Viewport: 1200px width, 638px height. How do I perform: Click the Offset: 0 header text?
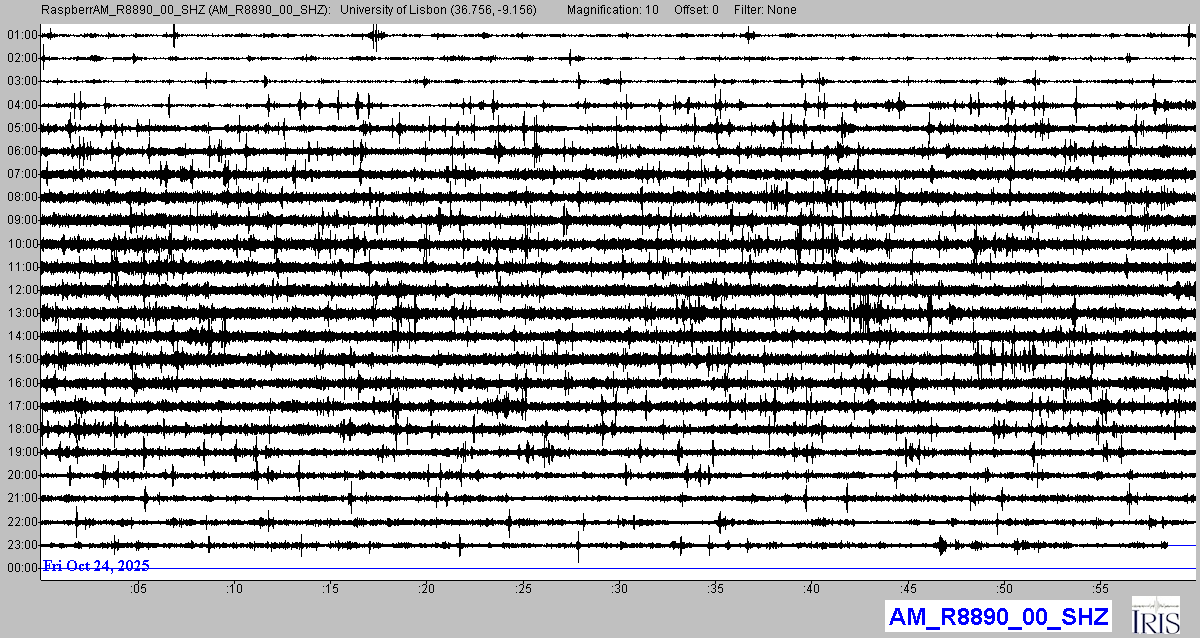[697, 9]
